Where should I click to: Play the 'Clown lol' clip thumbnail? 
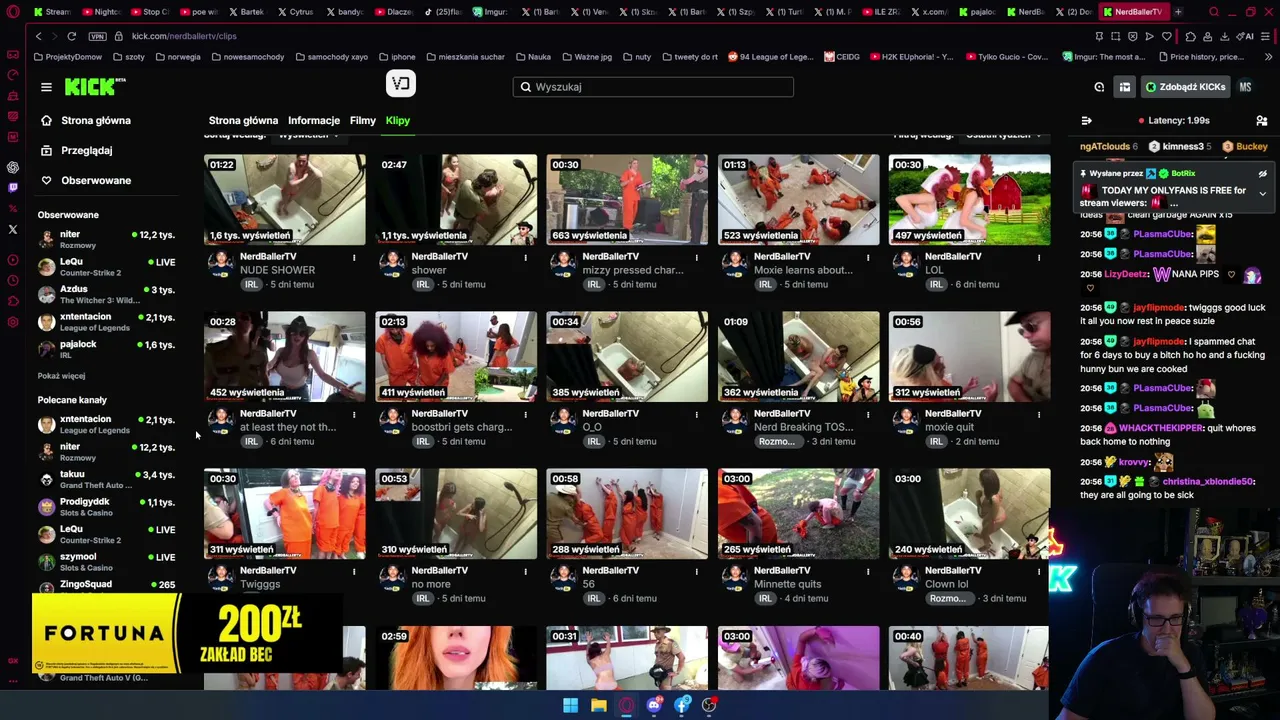[x=969, y=514]
